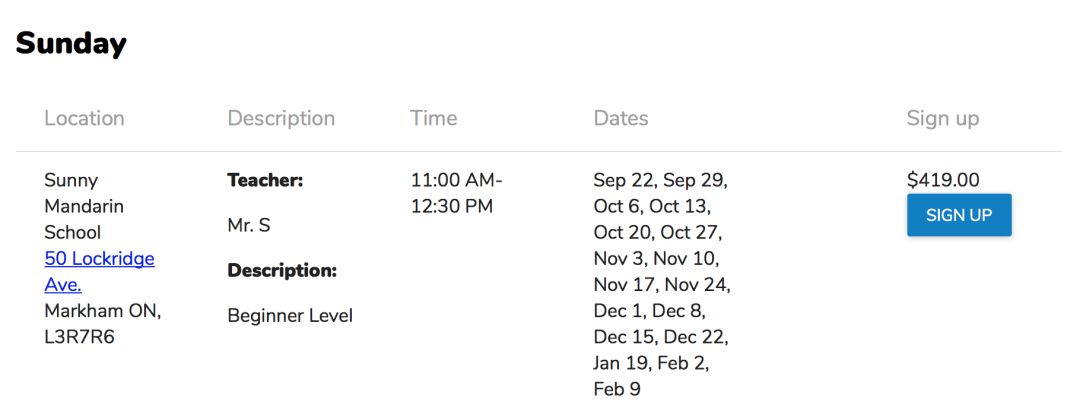Click the Jan 19, Feb 2 dates line

[652, 363]
